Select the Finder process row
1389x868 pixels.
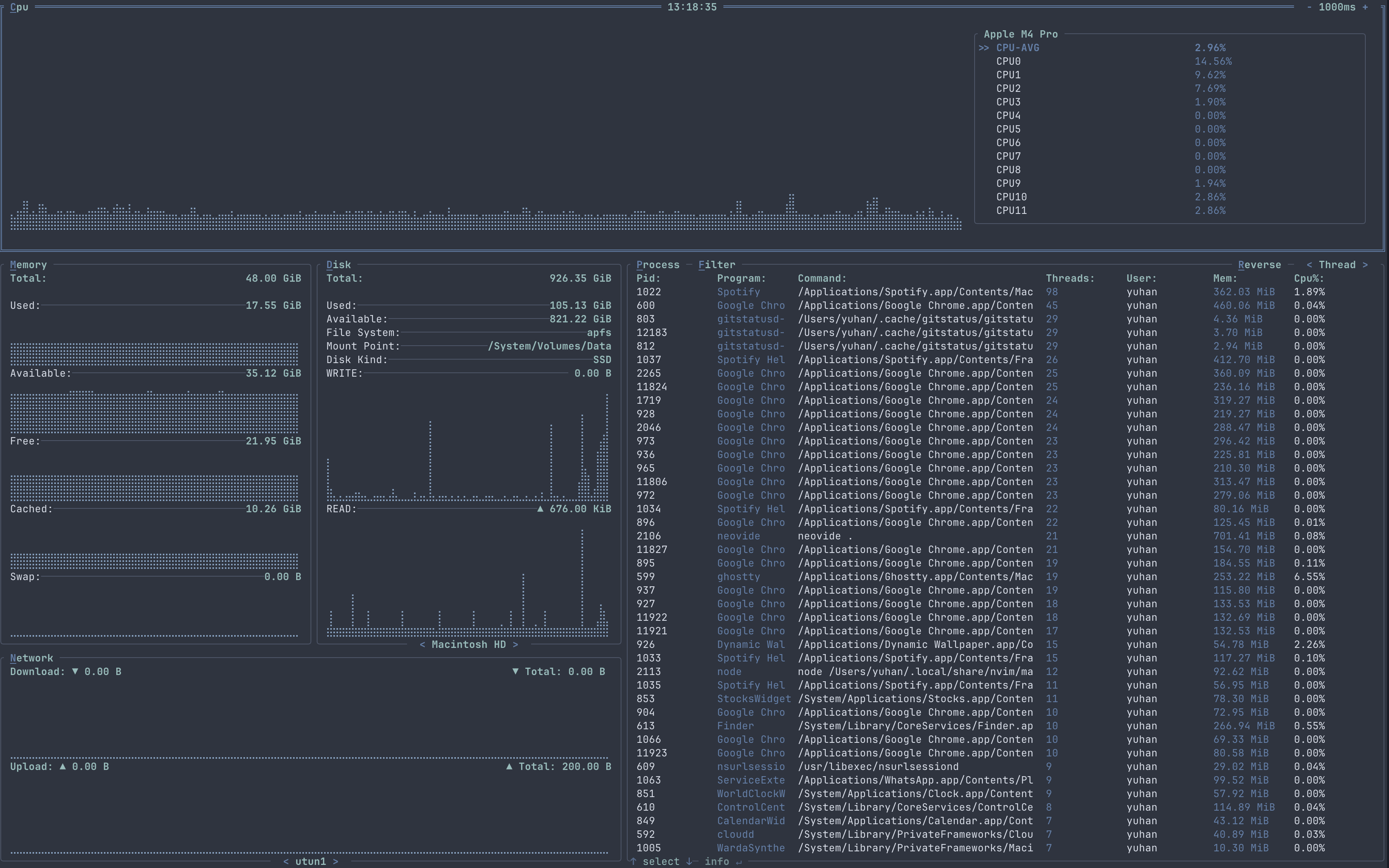[735, 726]
